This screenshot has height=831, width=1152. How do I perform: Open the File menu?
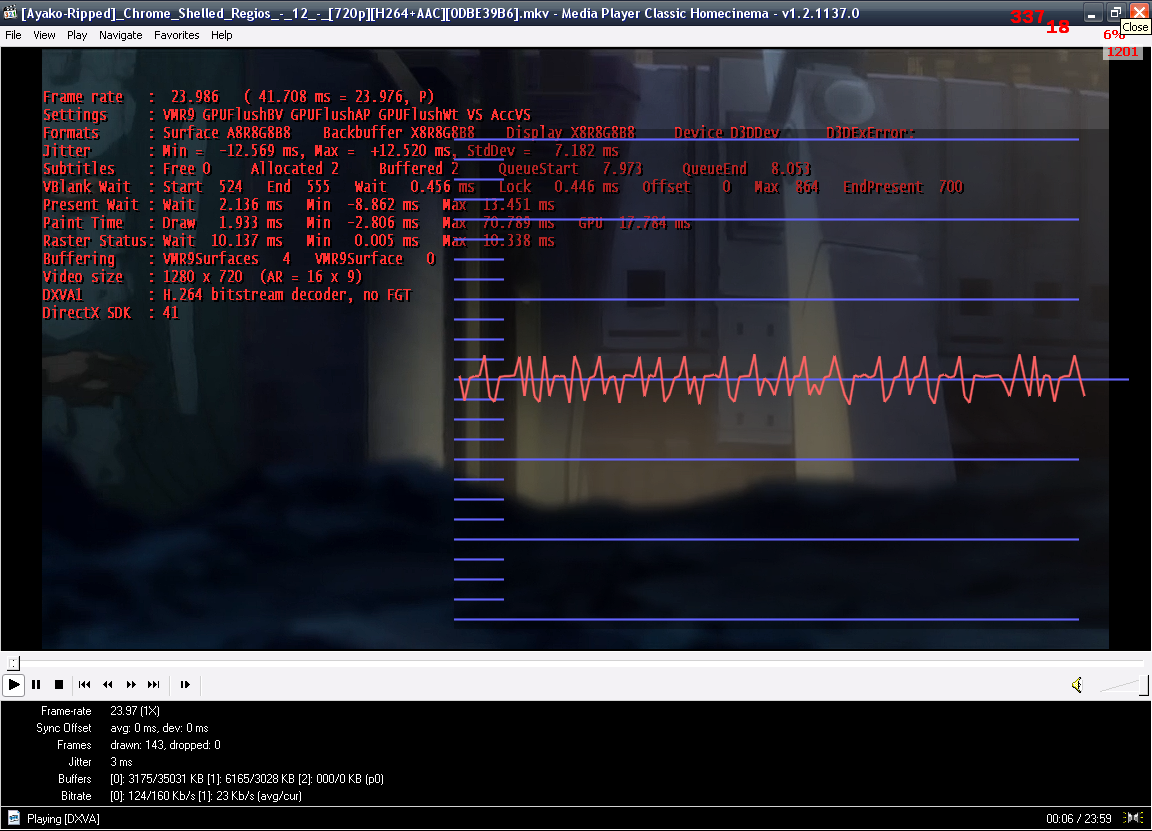coord(13,35)
